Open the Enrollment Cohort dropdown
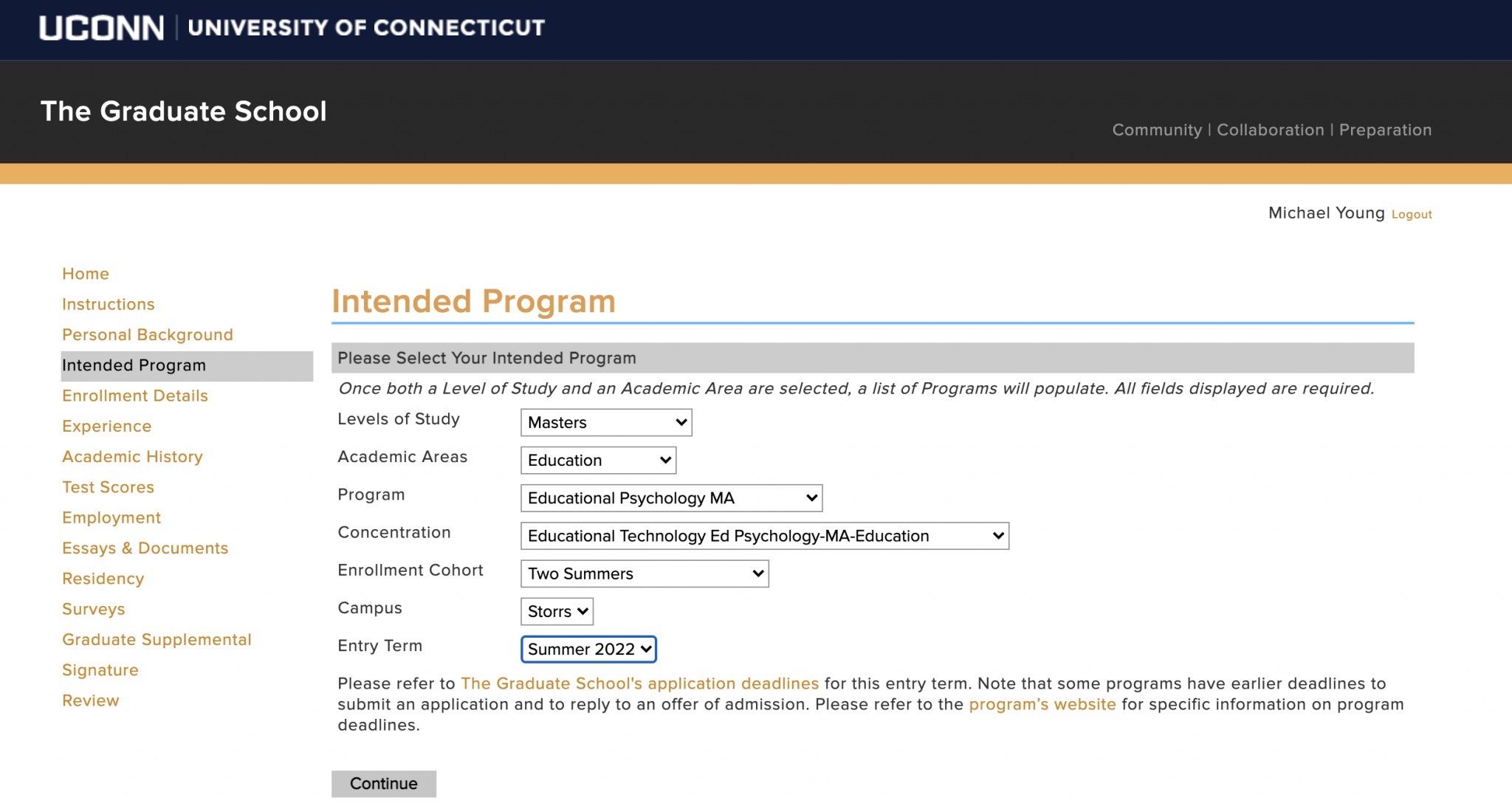 tap(644, 573)
